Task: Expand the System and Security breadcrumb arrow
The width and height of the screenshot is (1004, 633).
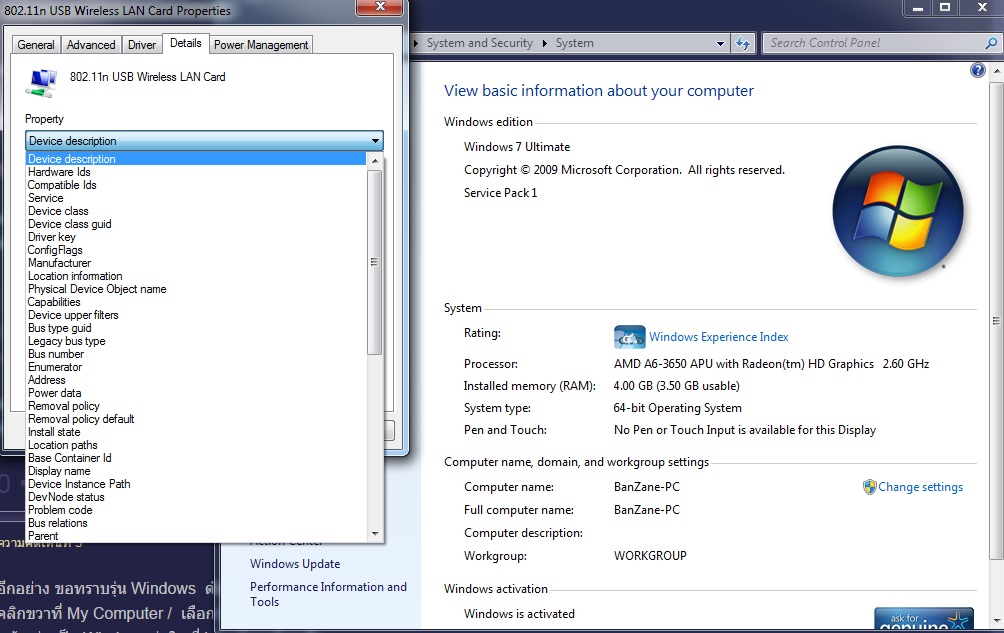Action: tap(545, 44)
